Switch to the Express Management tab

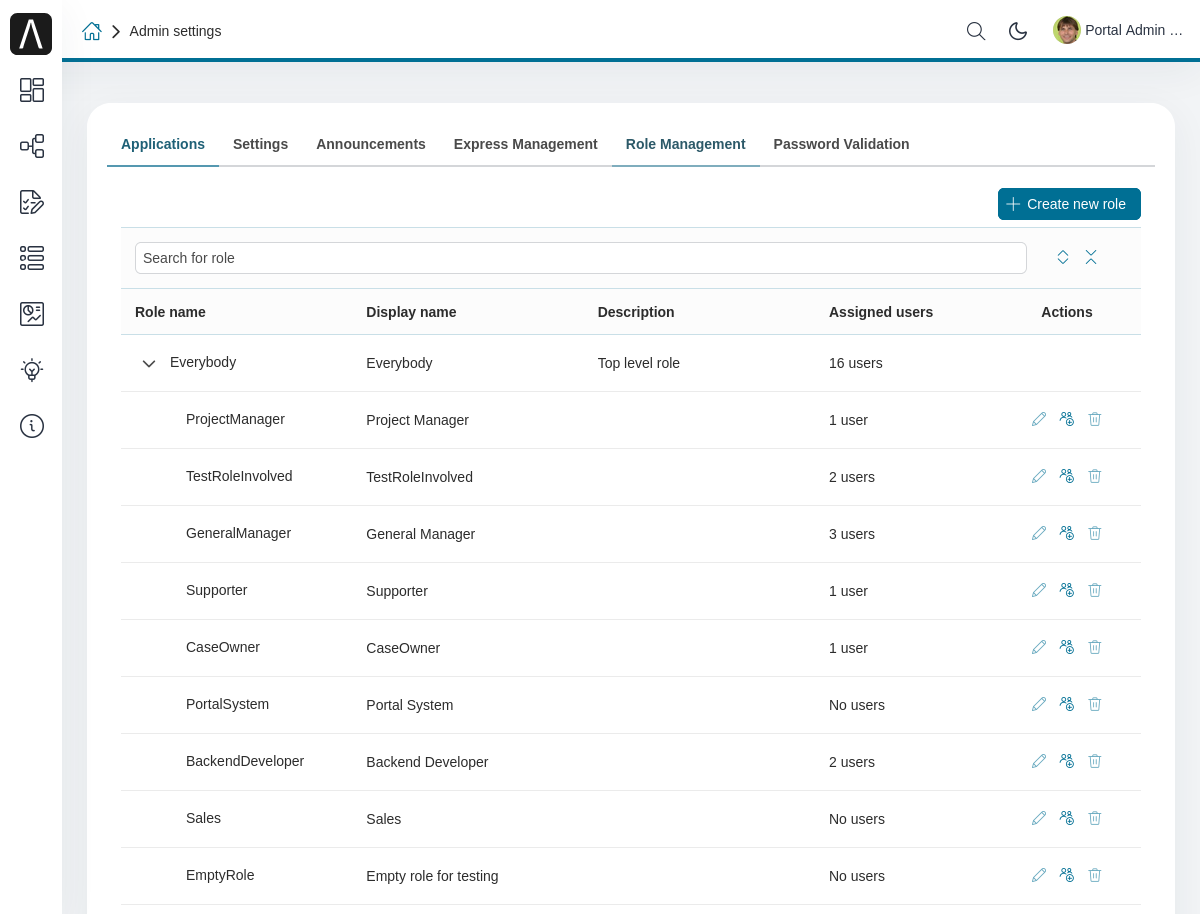pyautogui.click(x=525, y=144)
